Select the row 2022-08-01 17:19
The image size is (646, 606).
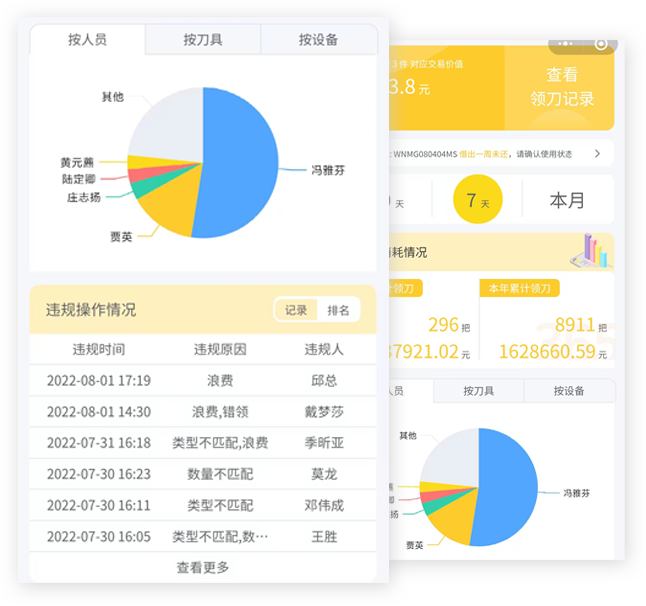click(x=203, y=380)
